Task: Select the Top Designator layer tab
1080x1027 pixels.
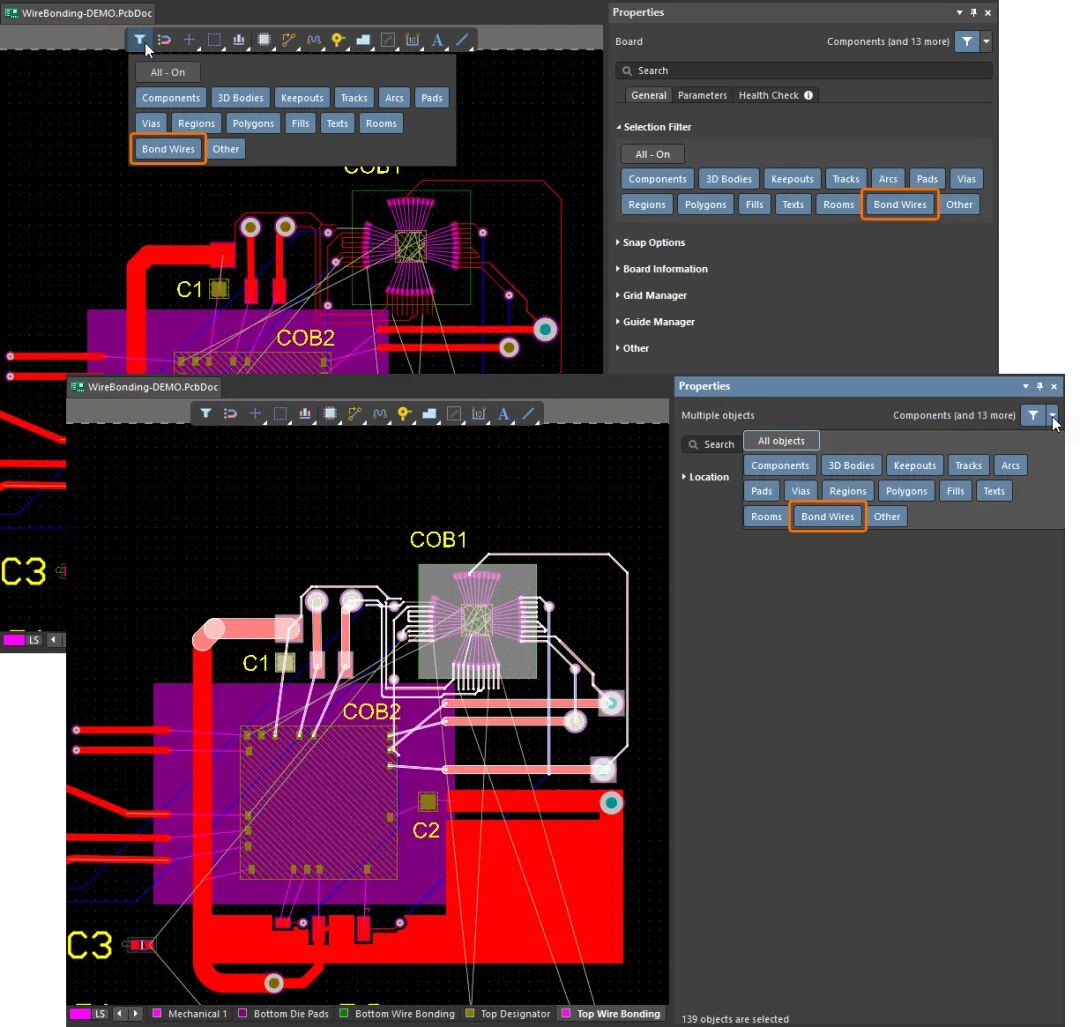Action: click(508, 1014)
